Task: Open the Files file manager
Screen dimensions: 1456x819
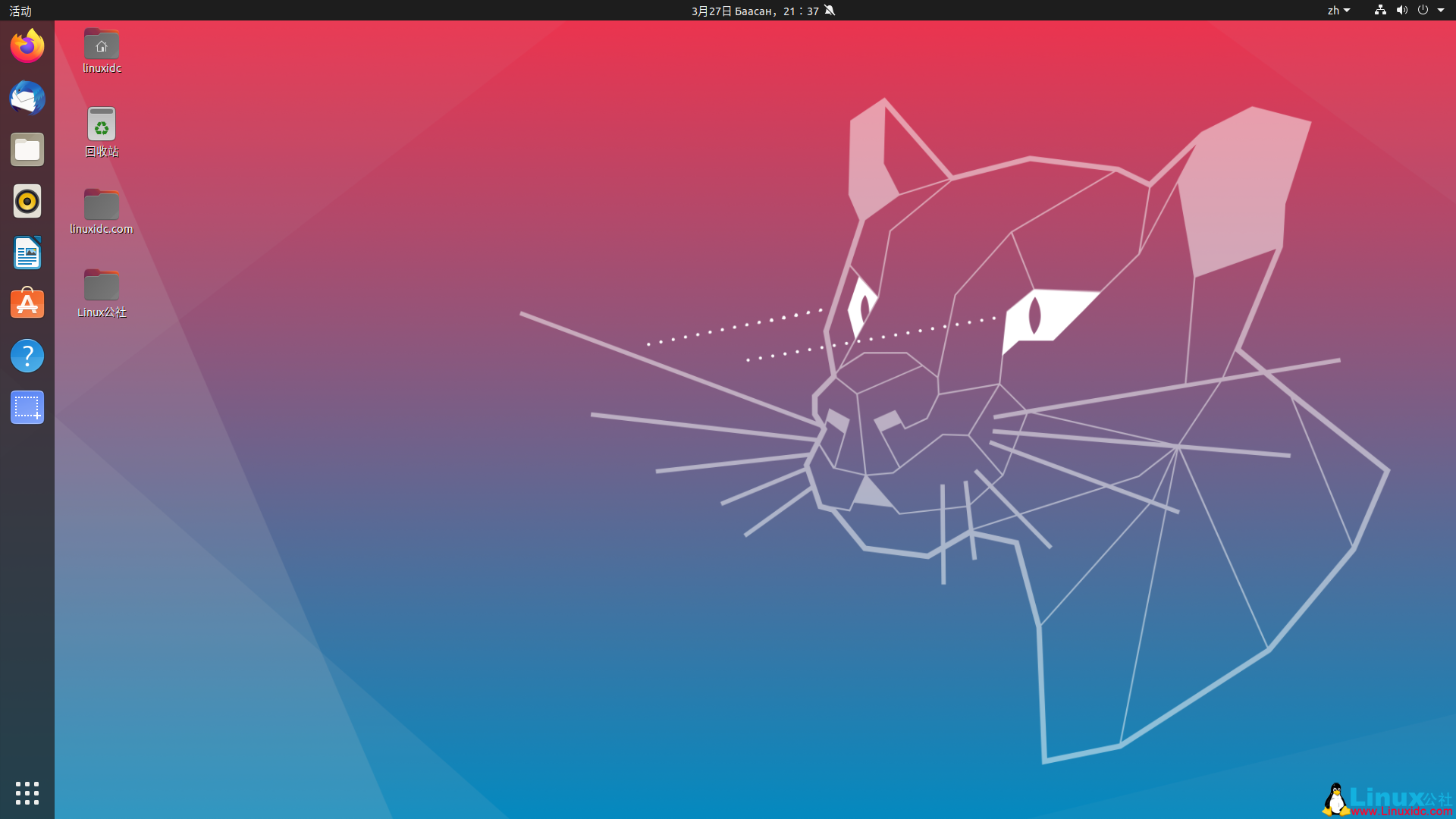Action: coord(27,149)
